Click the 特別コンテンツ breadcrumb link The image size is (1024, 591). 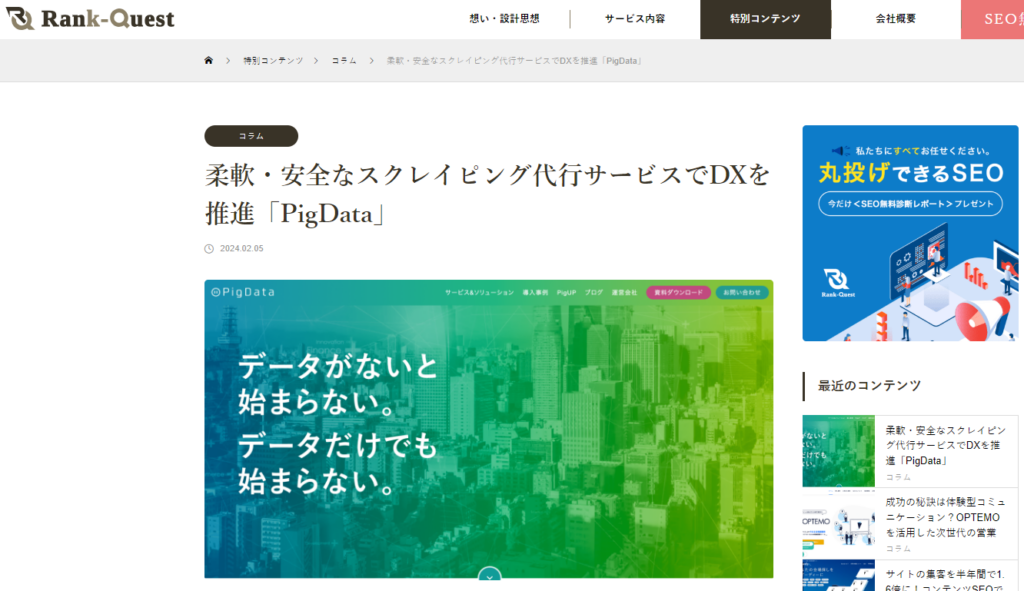273,61
